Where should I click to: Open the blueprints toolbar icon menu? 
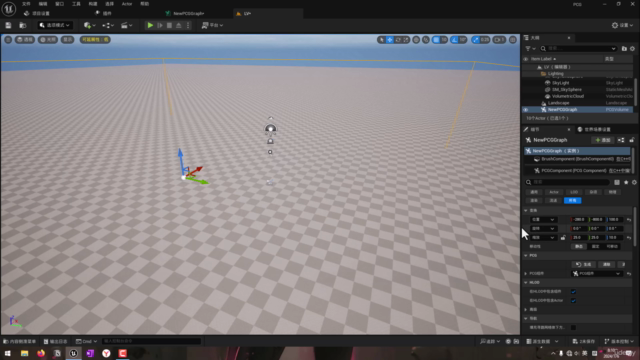click(108, 25)
